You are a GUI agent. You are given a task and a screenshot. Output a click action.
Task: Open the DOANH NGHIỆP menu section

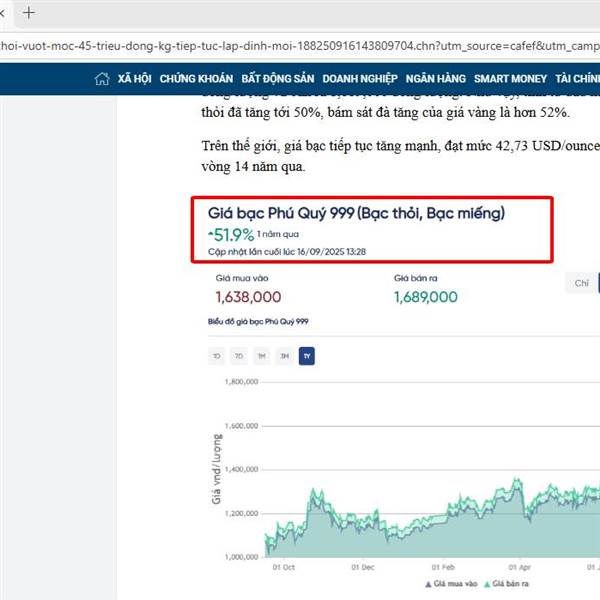(x=360, y=79)
